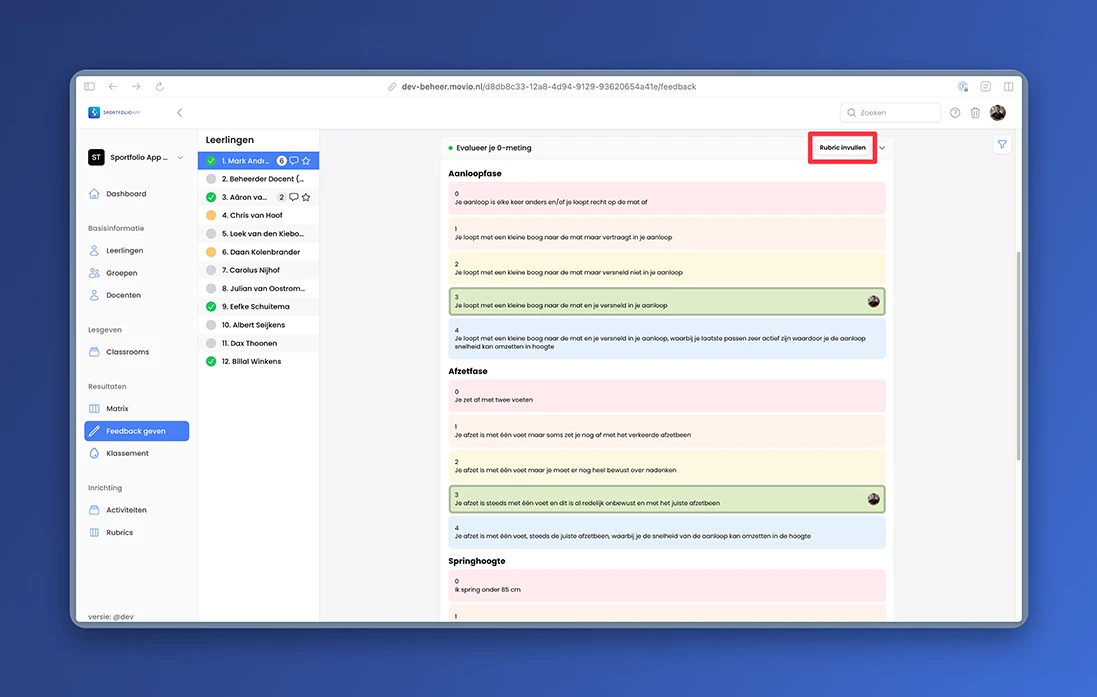Open the Sportfolio App organization dropdown
The width and height of the screenshot is (1097, 697).
[136, 157]
